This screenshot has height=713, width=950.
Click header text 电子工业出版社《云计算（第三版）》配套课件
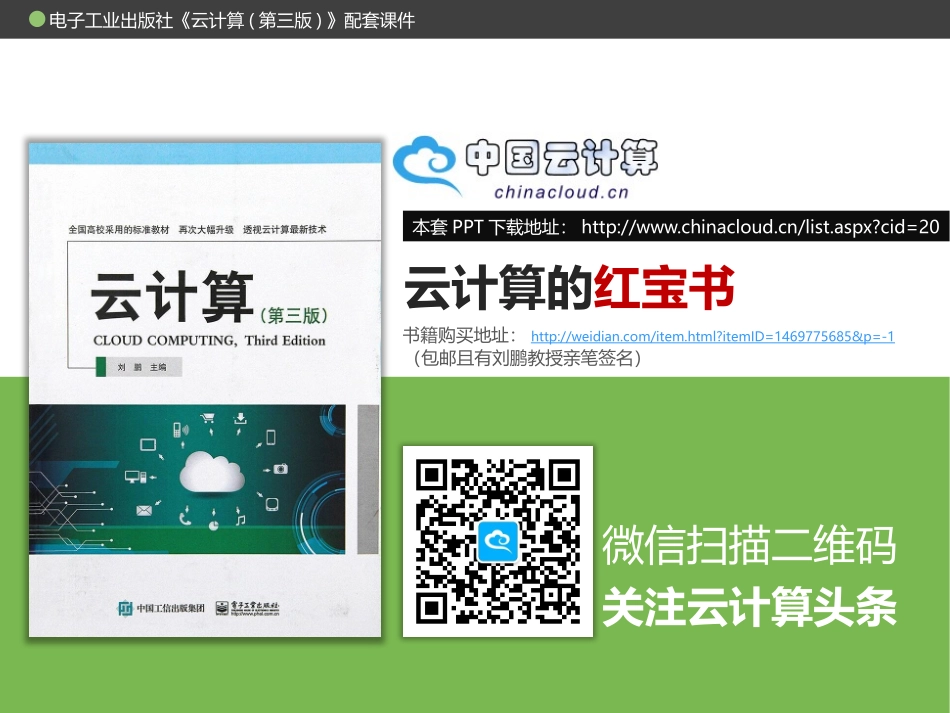[232, 21]
